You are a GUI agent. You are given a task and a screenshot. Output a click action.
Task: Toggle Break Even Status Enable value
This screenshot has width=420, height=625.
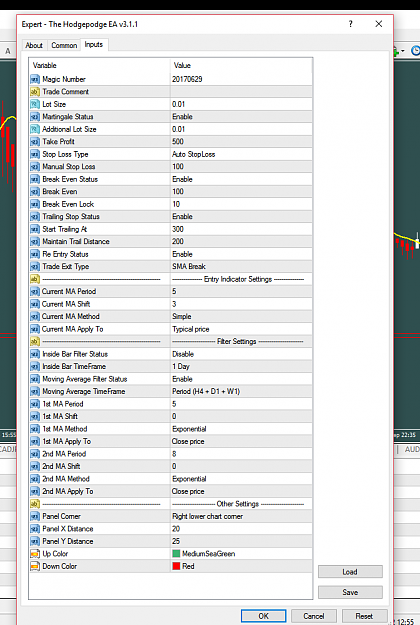[x=241, y=179]
